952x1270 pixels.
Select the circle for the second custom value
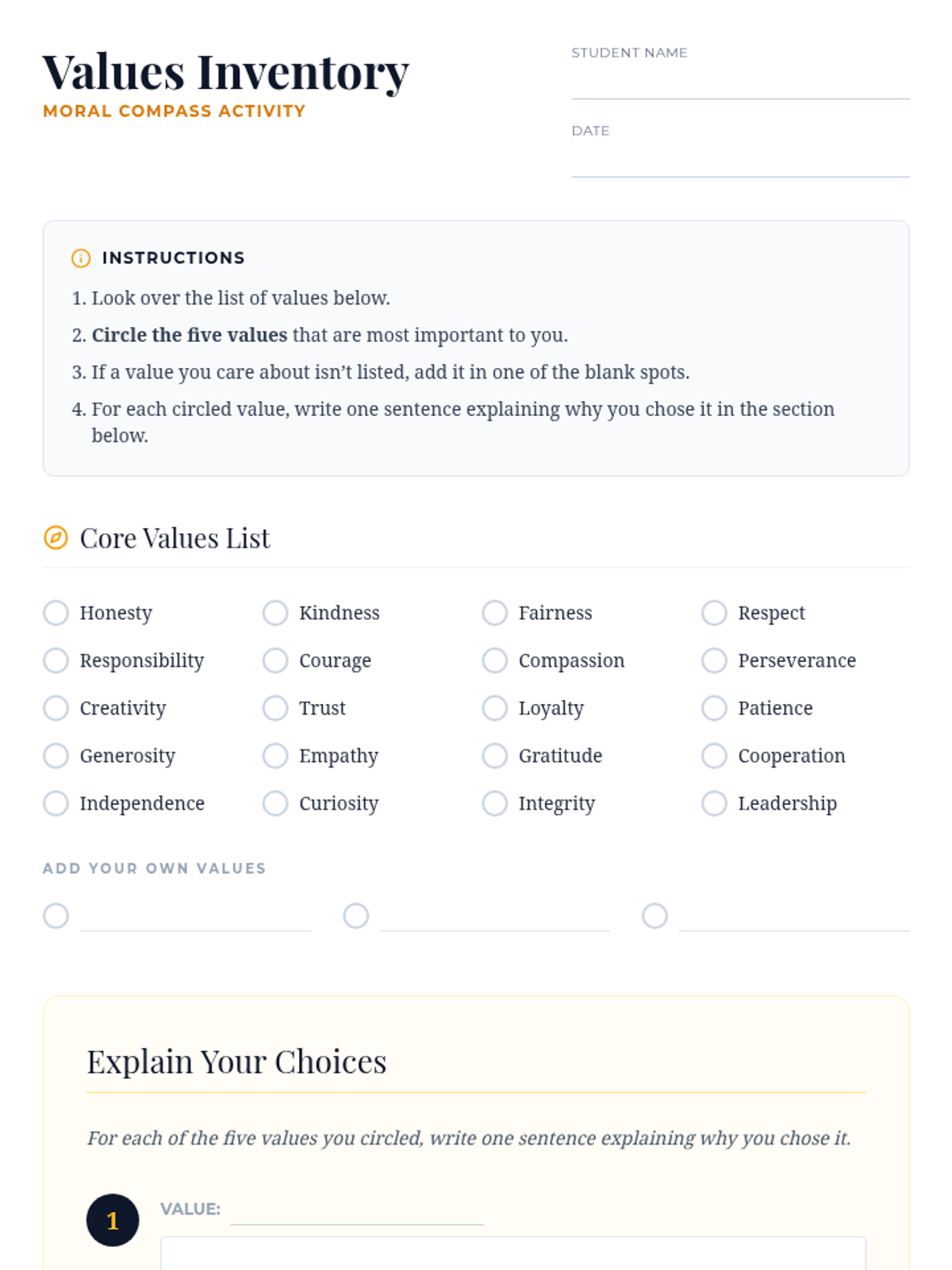pos(356,916)
